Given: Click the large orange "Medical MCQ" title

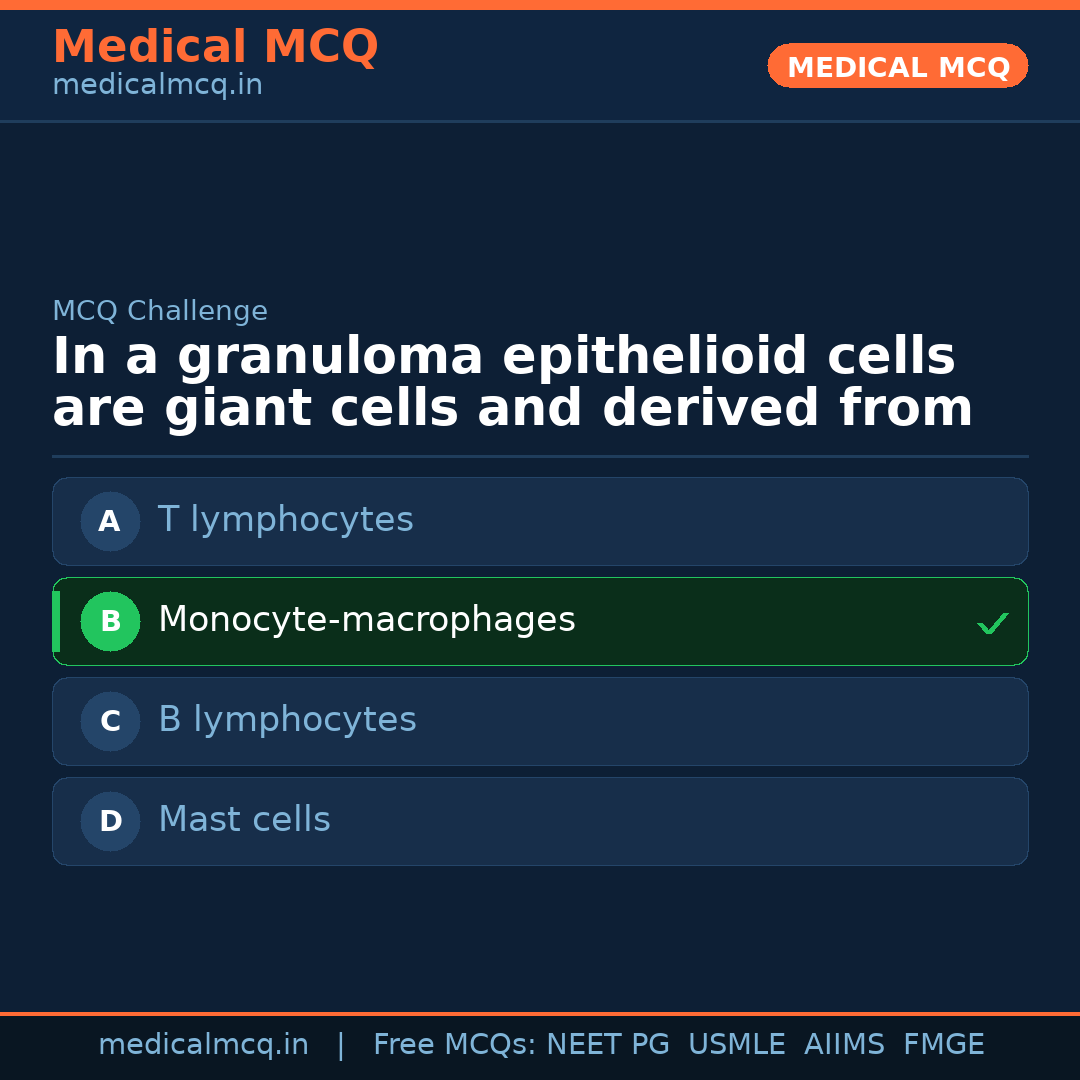Looking at the screenshot, I should [x=215, y=47].
